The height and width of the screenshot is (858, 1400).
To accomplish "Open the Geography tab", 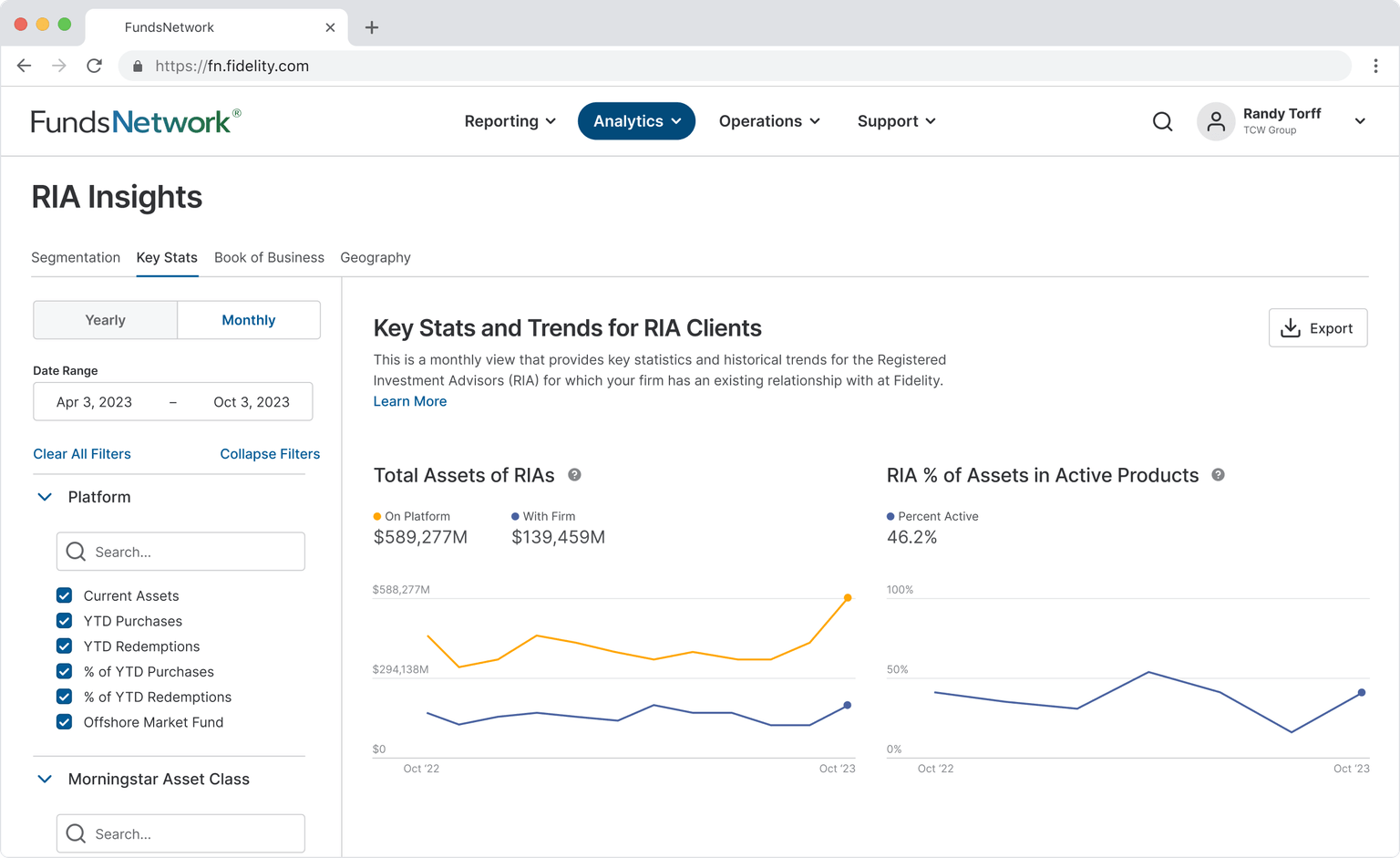I will click(x=376, y=258).
